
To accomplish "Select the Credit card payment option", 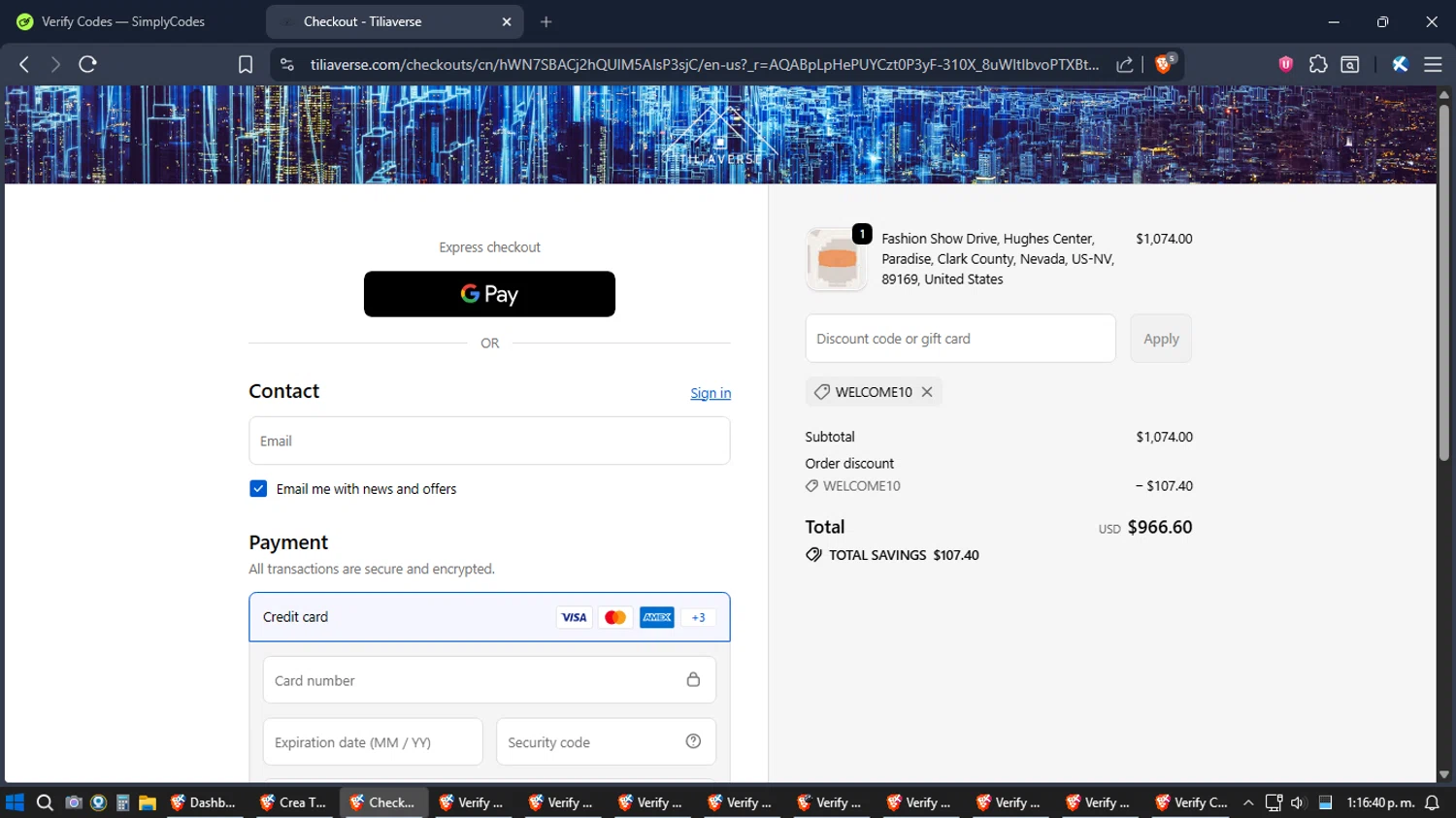I will coord(489,617).
